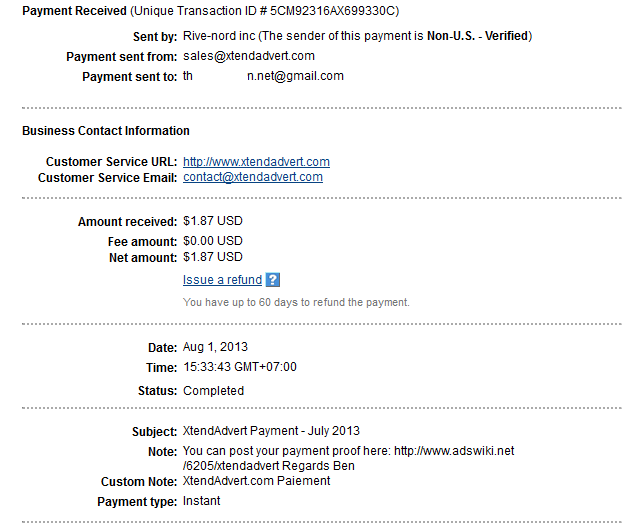Click the Instant payment type value

(x=202, y=501)
